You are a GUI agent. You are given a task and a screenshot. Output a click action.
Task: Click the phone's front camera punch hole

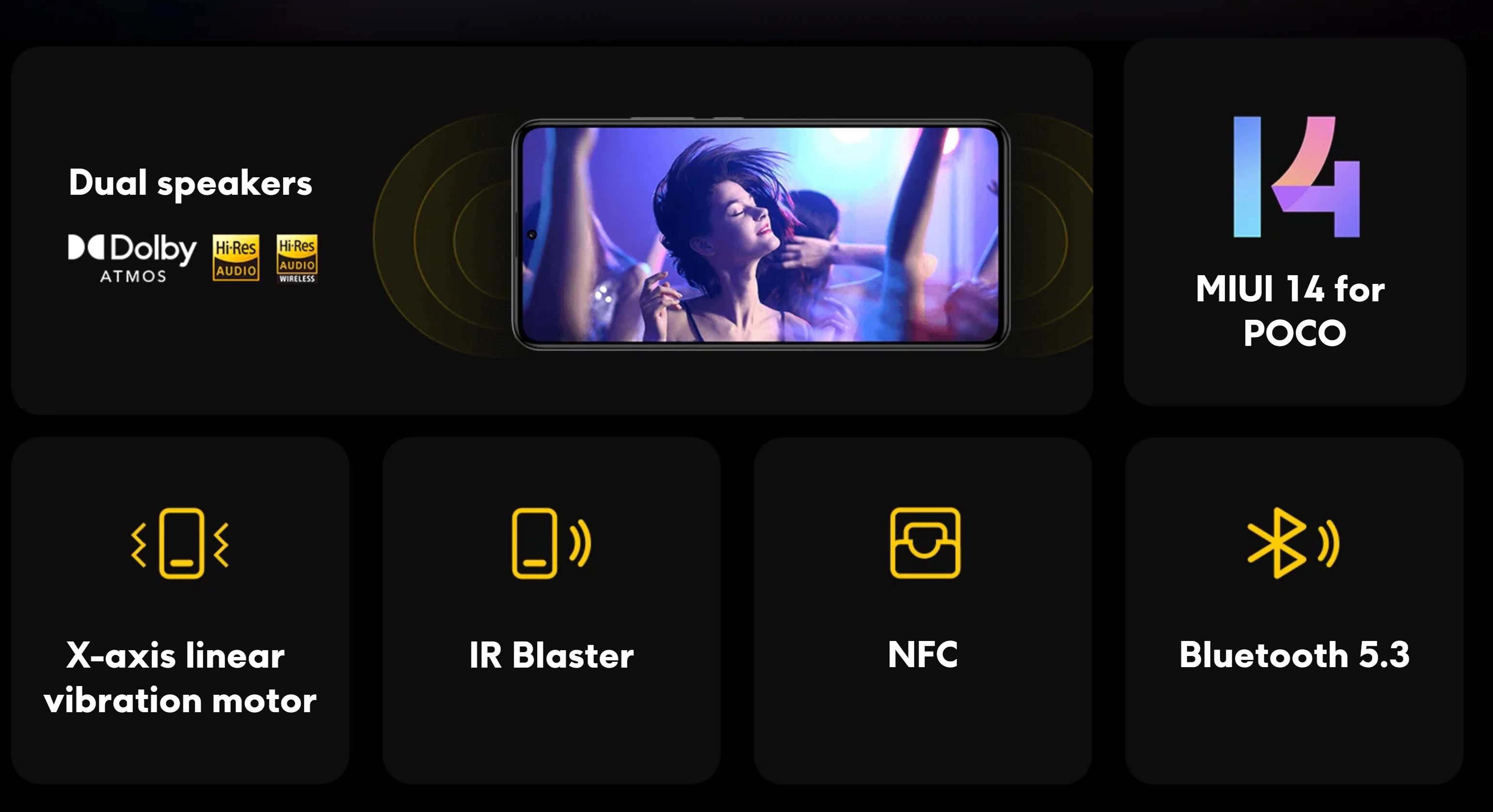pyautogui.click(x=531, y=234)
